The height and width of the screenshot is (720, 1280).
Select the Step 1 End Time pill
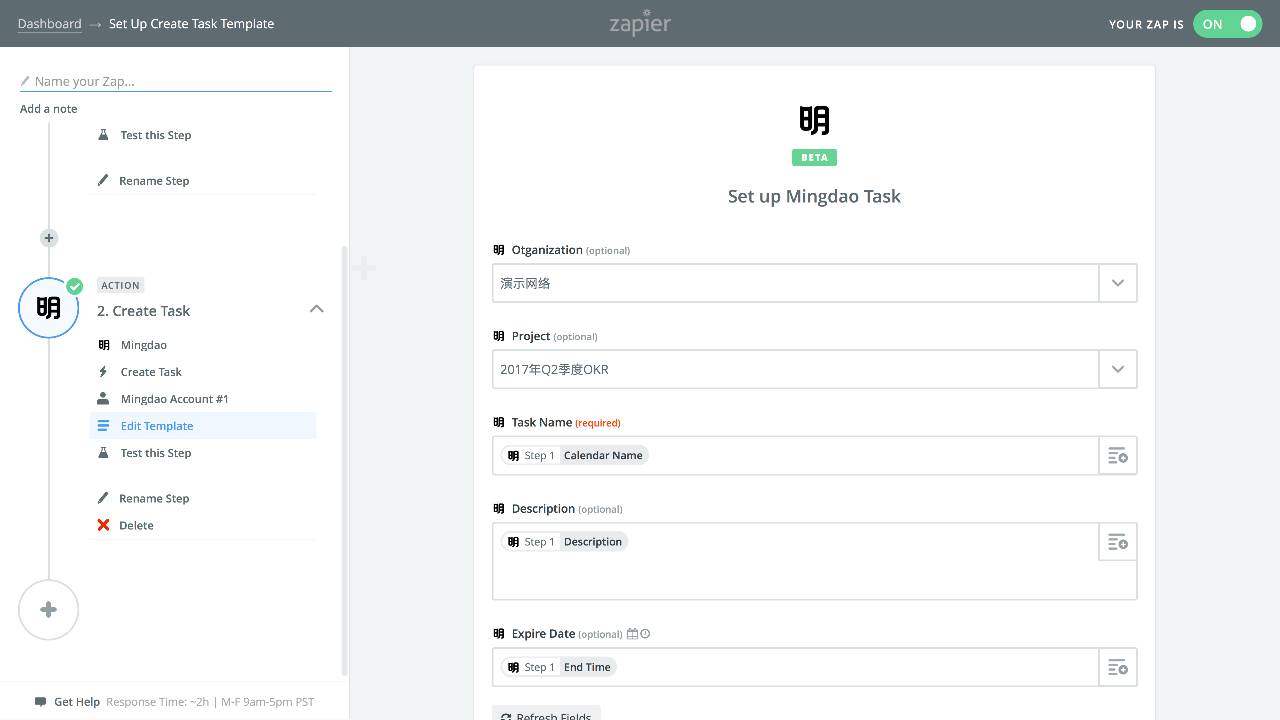559,667
